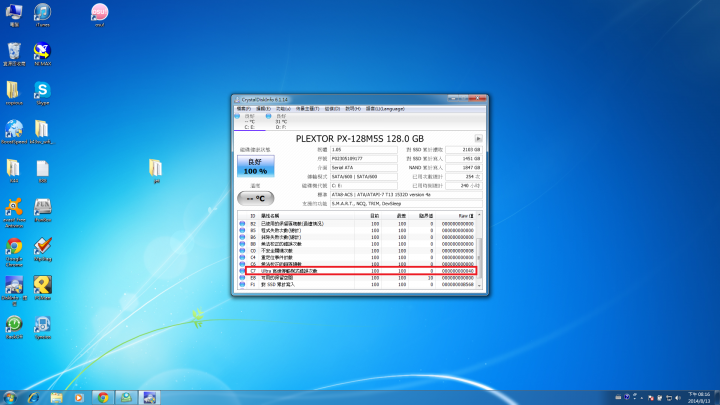This screenshot has width=720, height=405.
Task: Click the NAND writes value 1847 GB
Action: pyautogui.click(x=464, y=168)
